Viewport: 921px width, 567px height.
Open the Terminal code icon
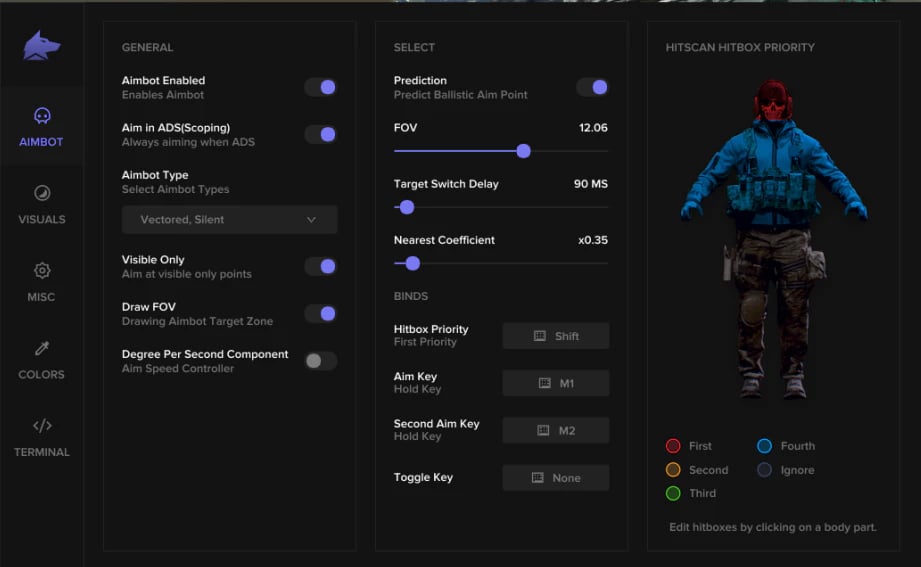coord(42,425)
